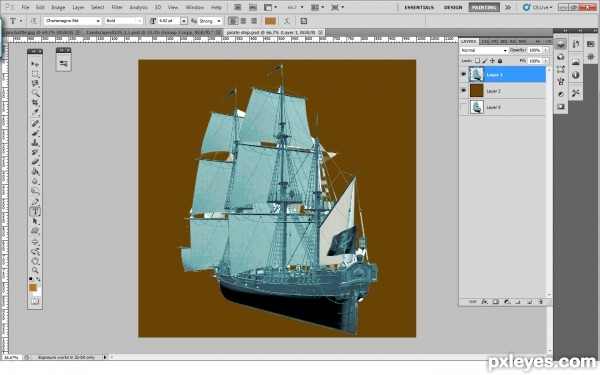Expand more workspaces chevron
This screenshot has width=600, height=375.
click(x=508, y=7)
